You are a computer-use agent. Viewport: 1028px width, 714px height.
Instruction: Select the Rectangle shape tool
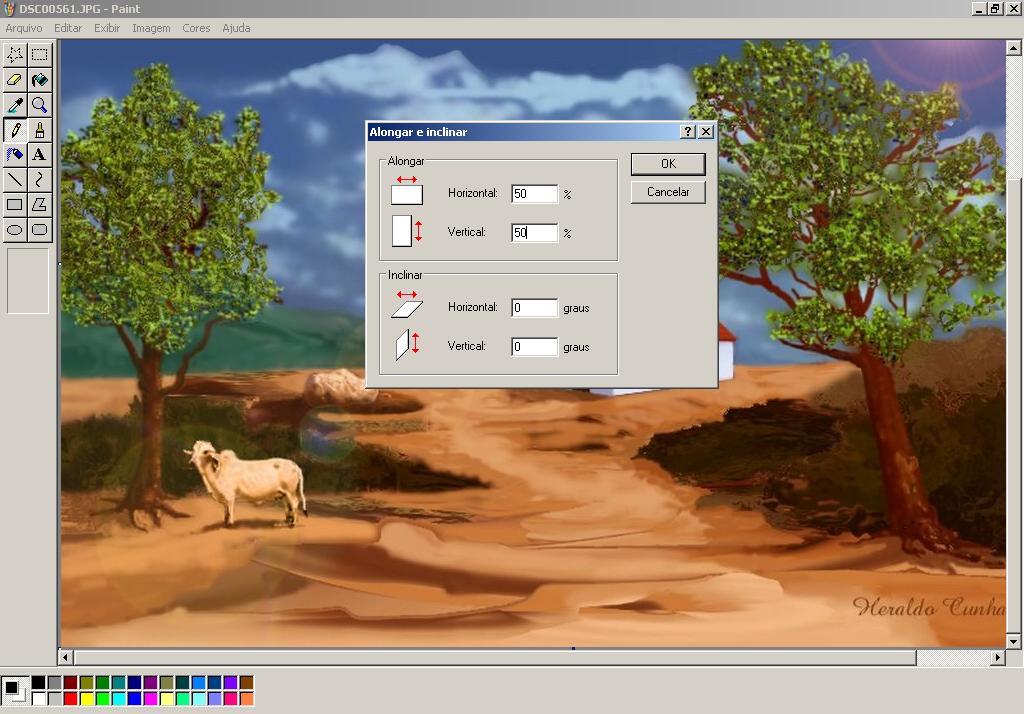pos(14,205)
